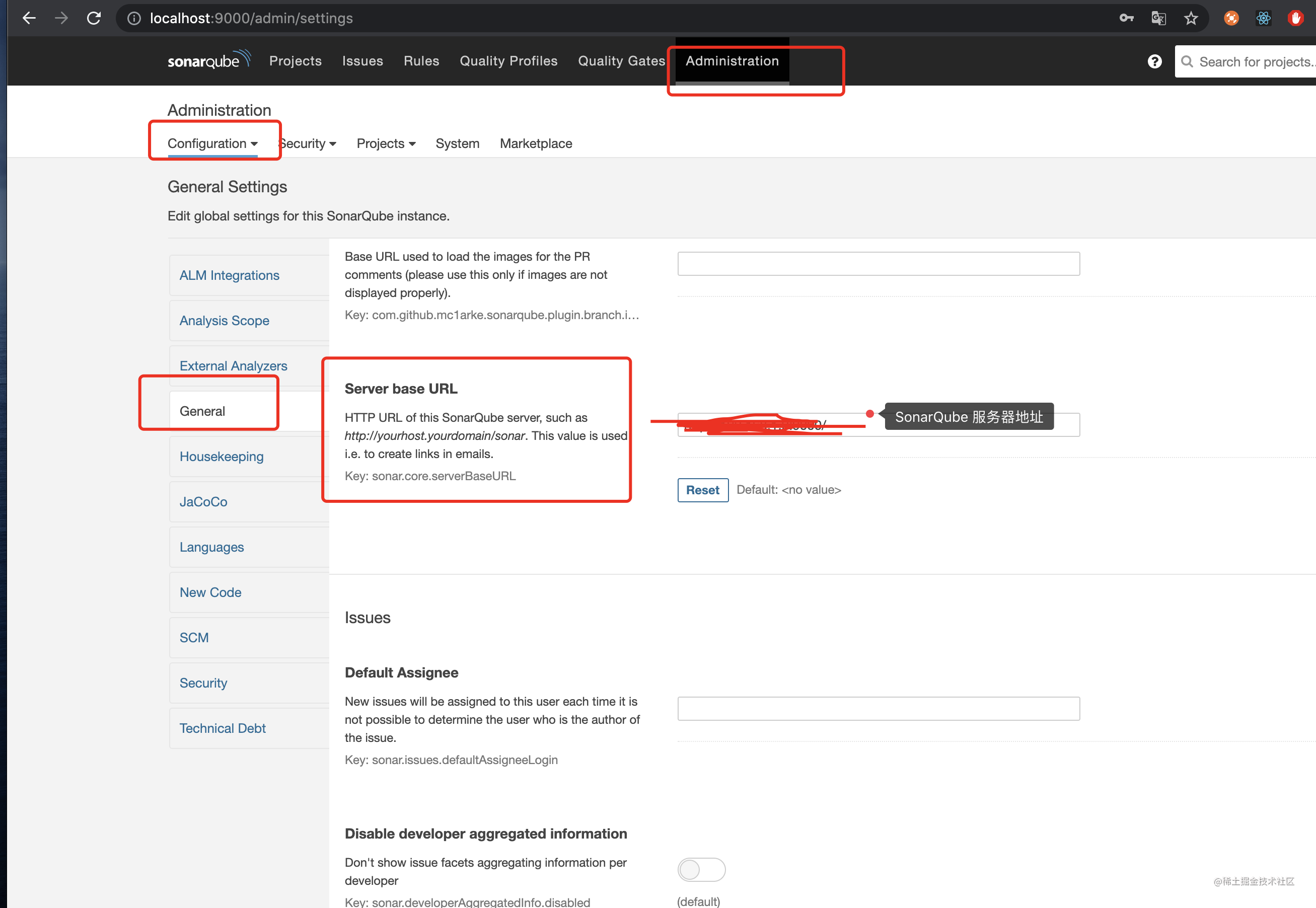Screen dimensions: 1316x908
Task: Open the Google Translate extension icon
Action: point(1158,18)
